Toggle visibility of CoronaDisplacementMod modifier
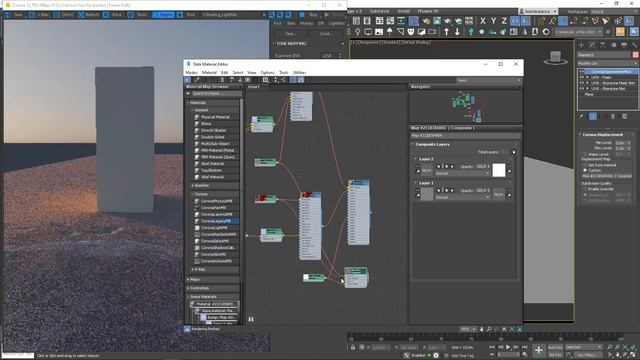 [582, 72]
